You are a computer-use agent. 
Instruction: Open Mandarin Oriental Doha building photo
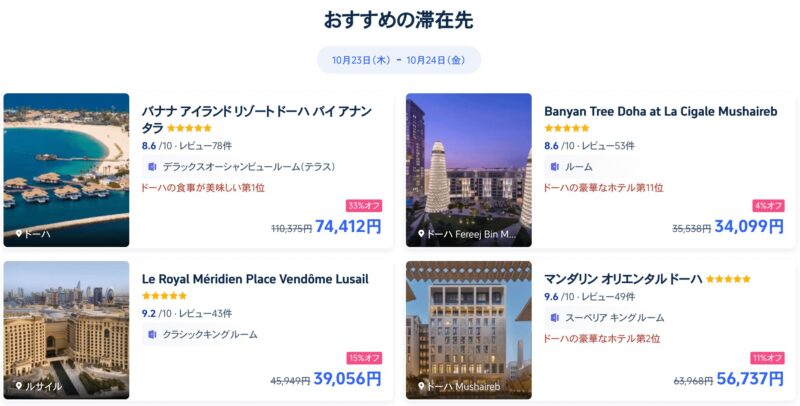[x=468, y=330]
